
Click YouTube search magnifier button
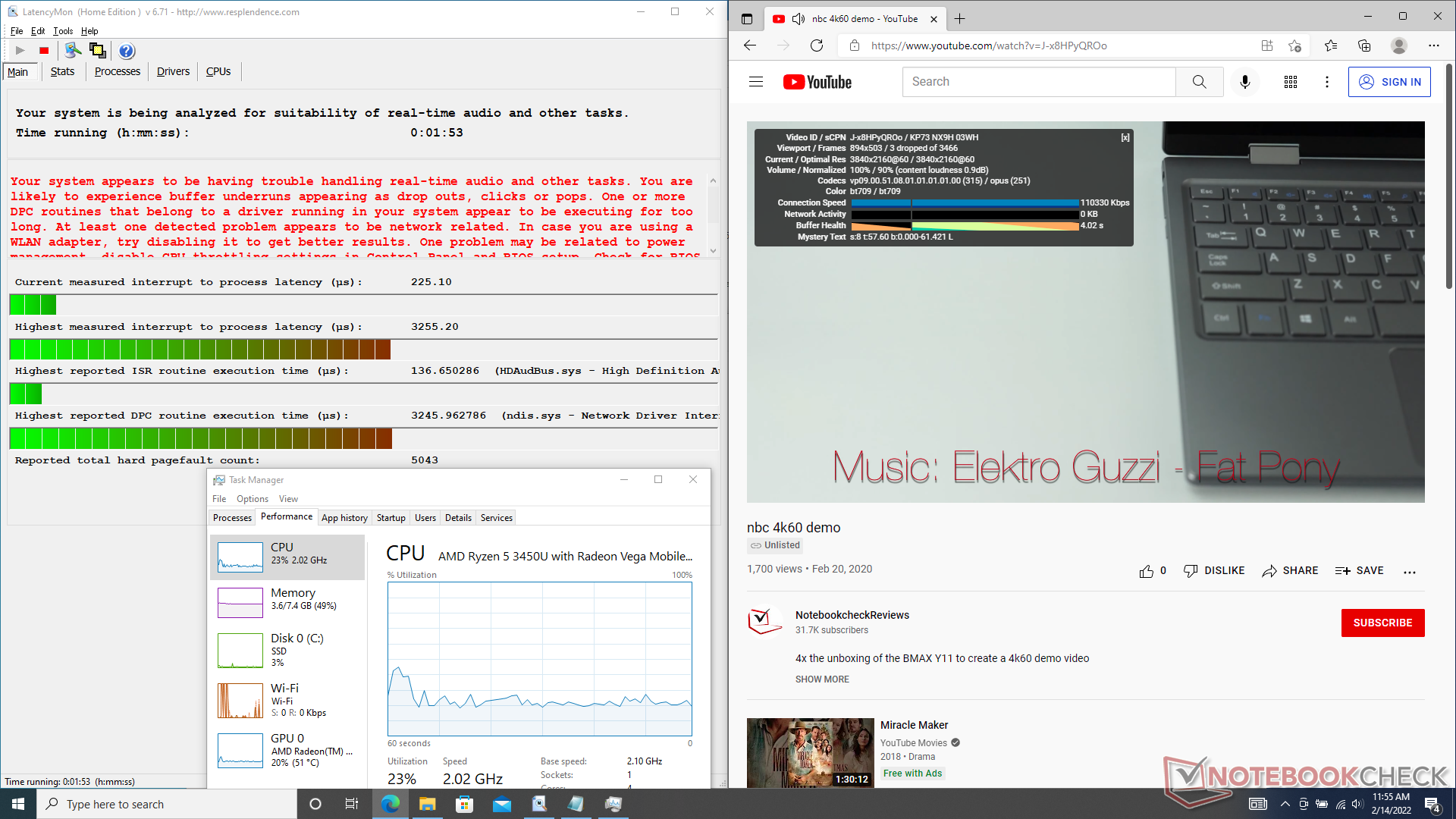click(x=1199, y=82)
